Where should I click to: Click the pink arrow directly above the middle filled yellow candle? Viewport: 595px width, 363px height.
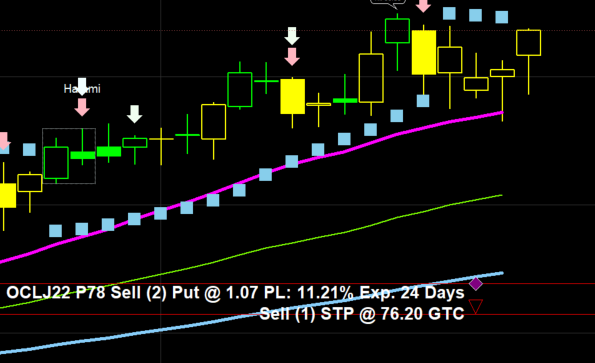click(x=292, y=57)
